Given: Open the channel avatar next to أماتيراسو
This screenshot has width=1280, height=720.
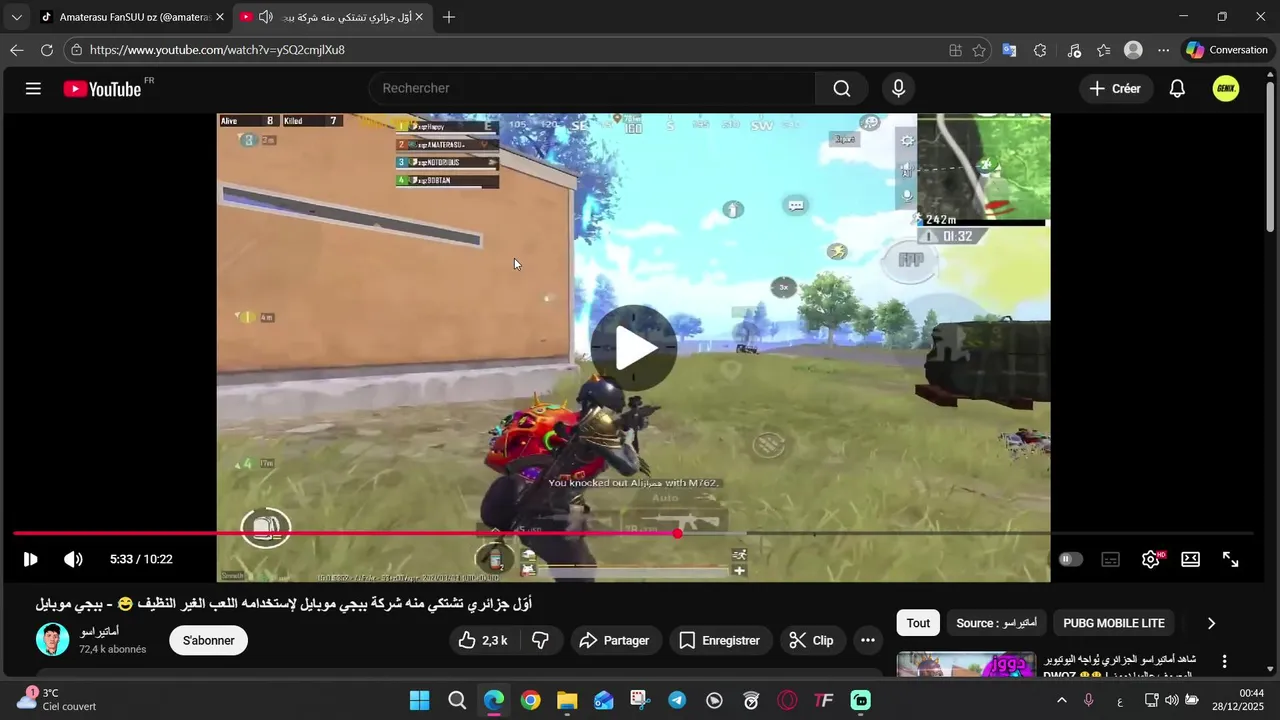Looking at the screenshot, I should pos(53,639).
